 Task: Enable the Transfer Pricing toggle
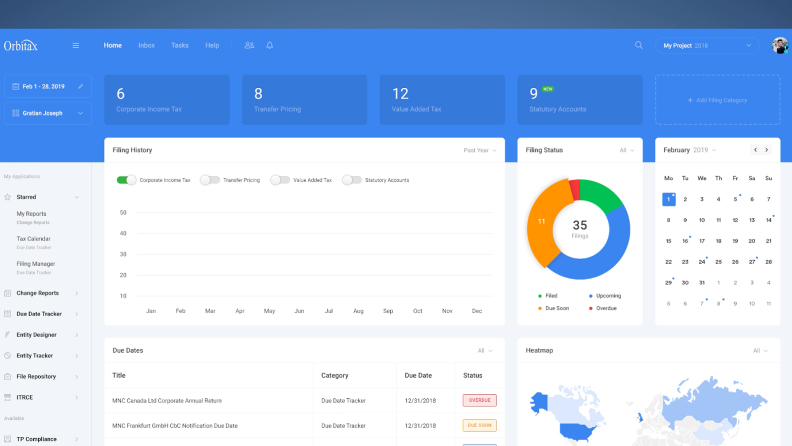[210, 180]
